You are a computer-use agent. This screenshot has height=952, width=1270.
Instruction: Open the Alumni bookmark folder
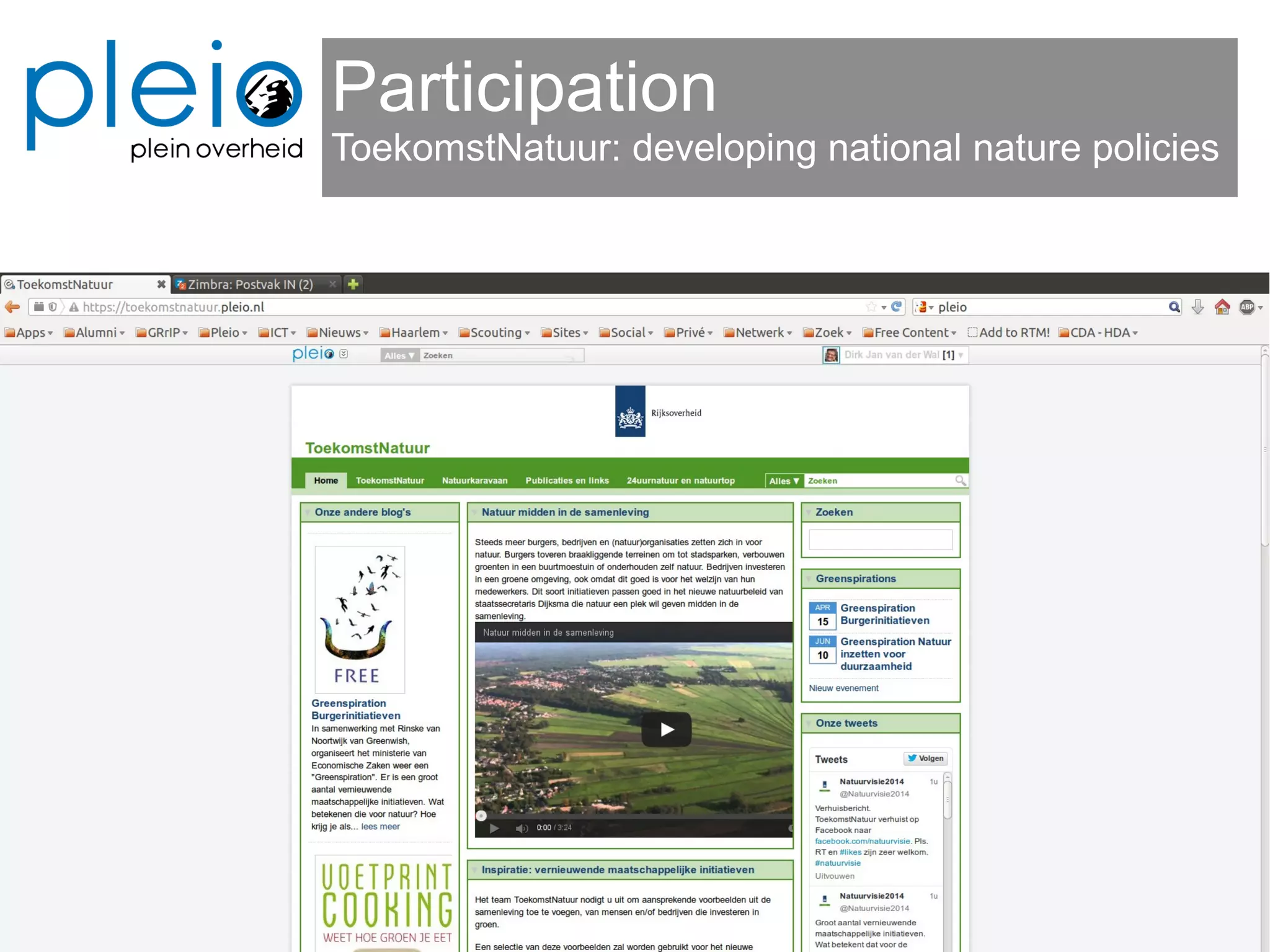tap(94, 332)
